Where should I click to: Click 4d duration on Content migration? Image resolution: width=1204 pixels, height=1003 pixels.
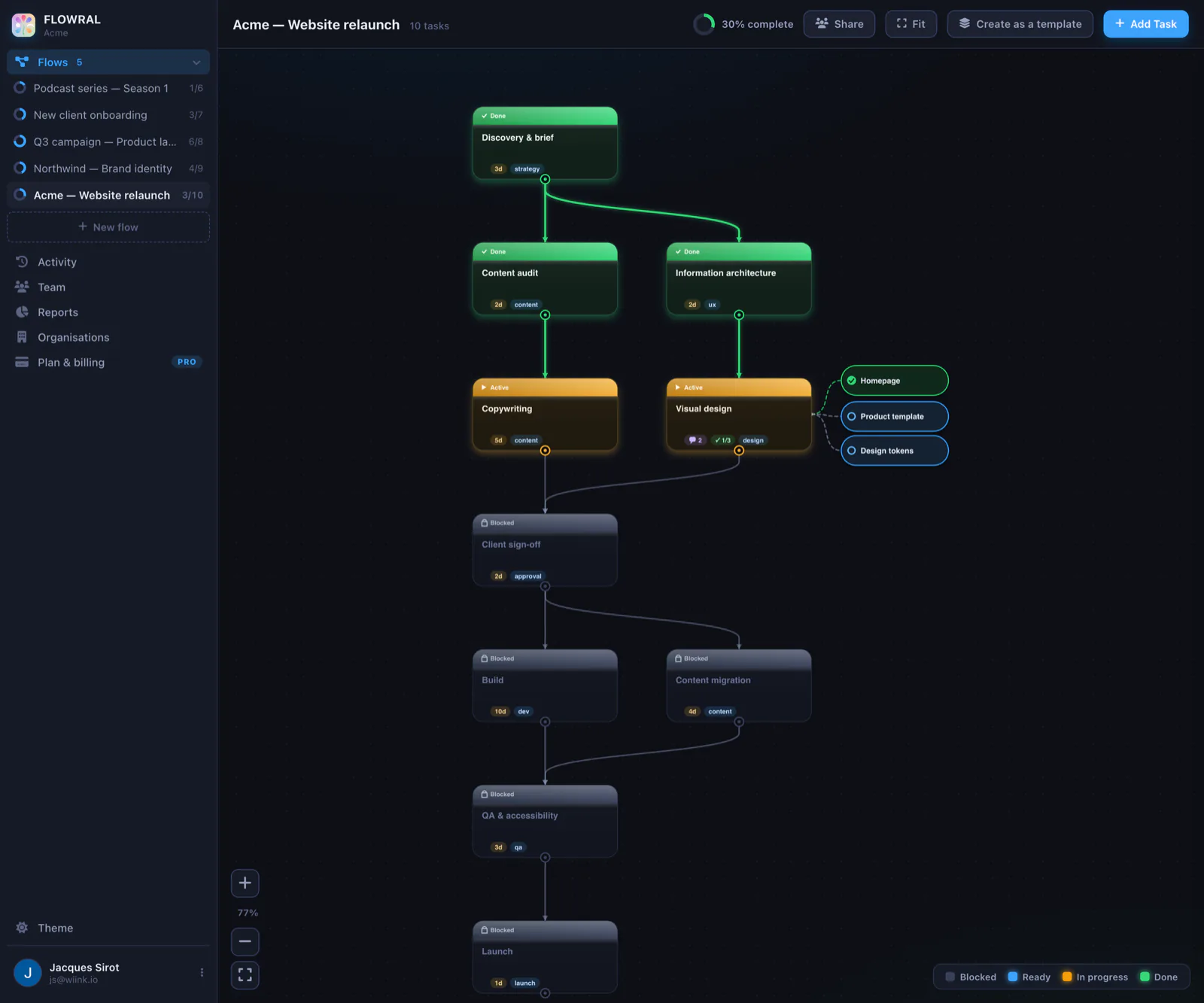[692, 711]
